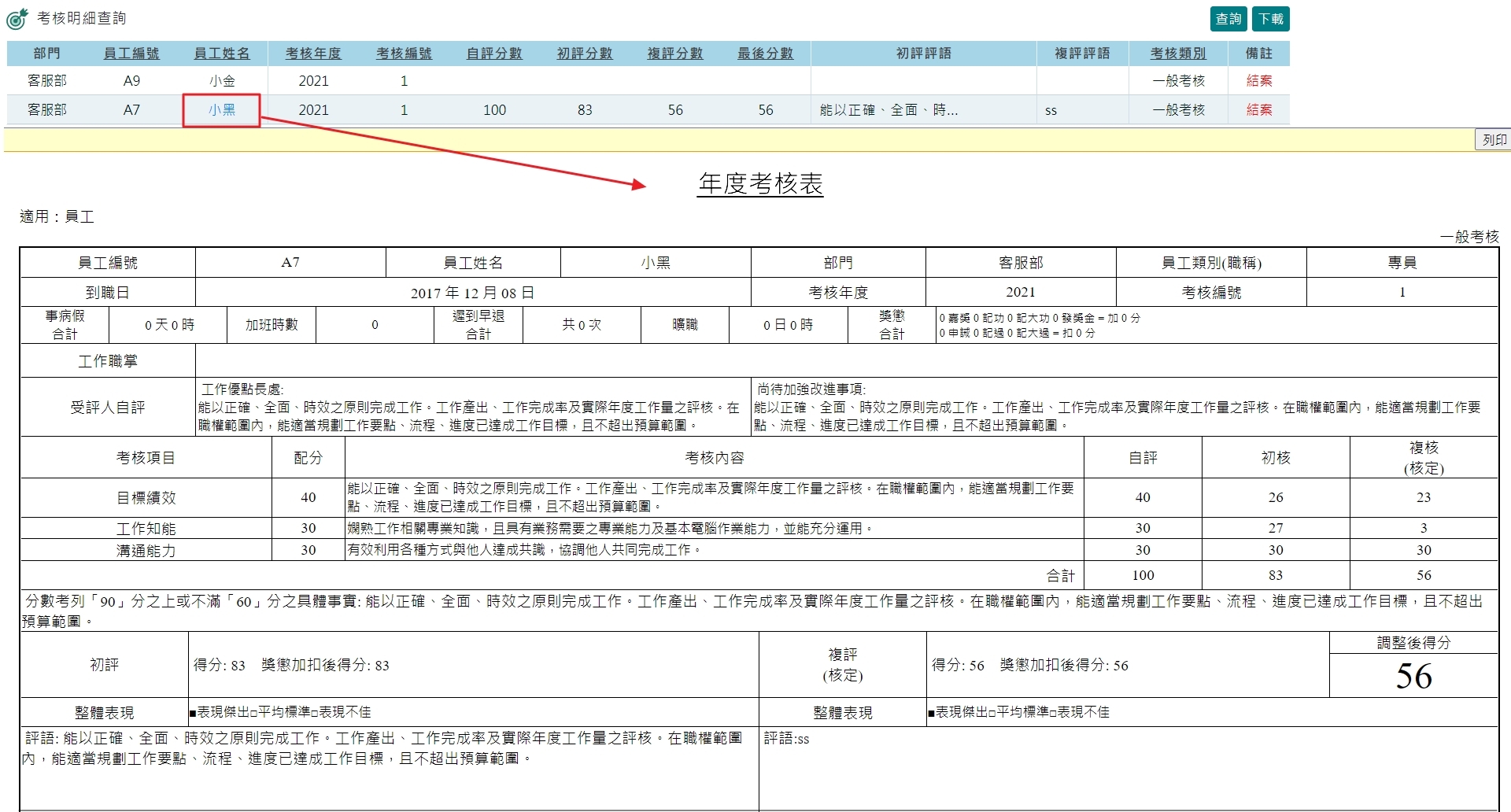Sort the table by 初評分數 column

tap(584, 54)
